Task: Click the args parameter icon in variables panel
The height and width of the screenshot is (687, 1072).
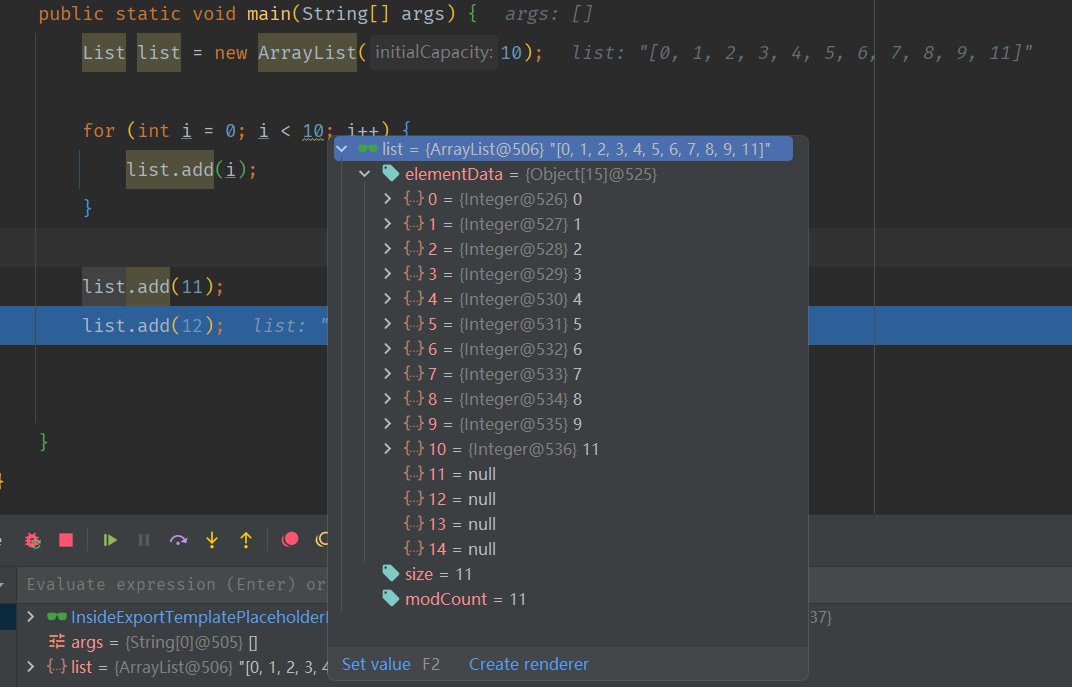Action: [x=57, y=642]
